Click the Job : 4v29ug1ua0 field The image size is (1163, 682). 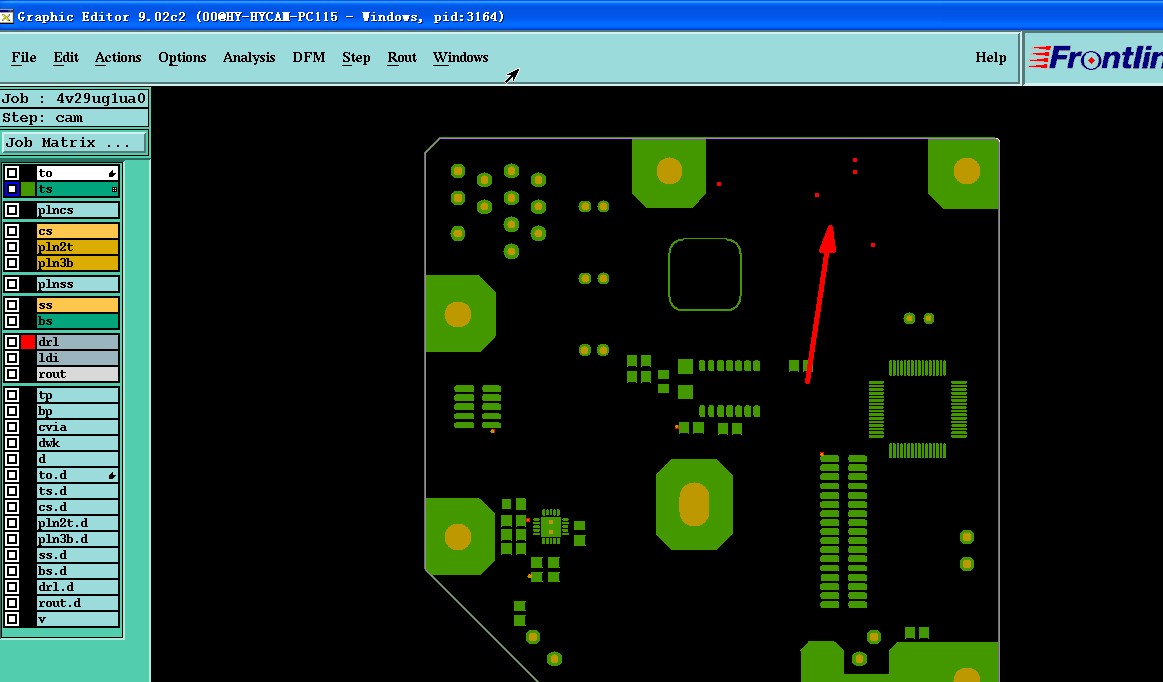point(74,99)
